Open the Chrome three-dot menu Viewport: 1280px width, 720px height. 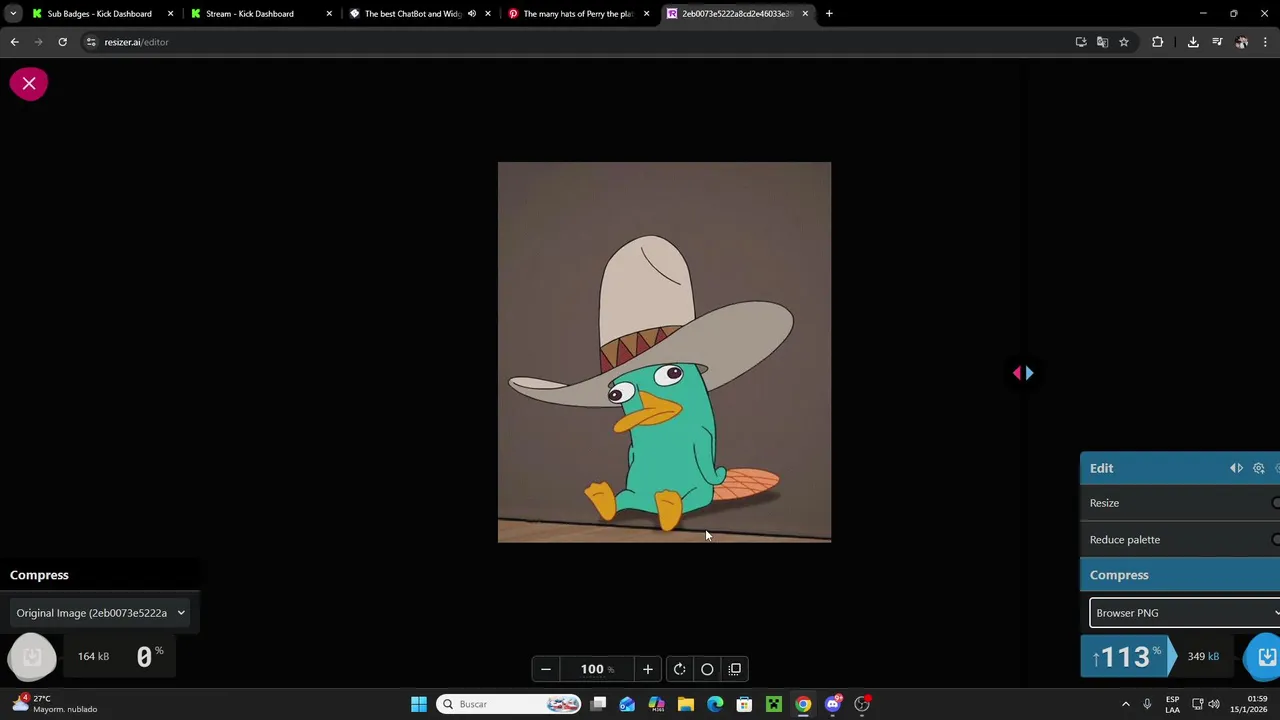pyautogui.click(x=1265, y=42)
